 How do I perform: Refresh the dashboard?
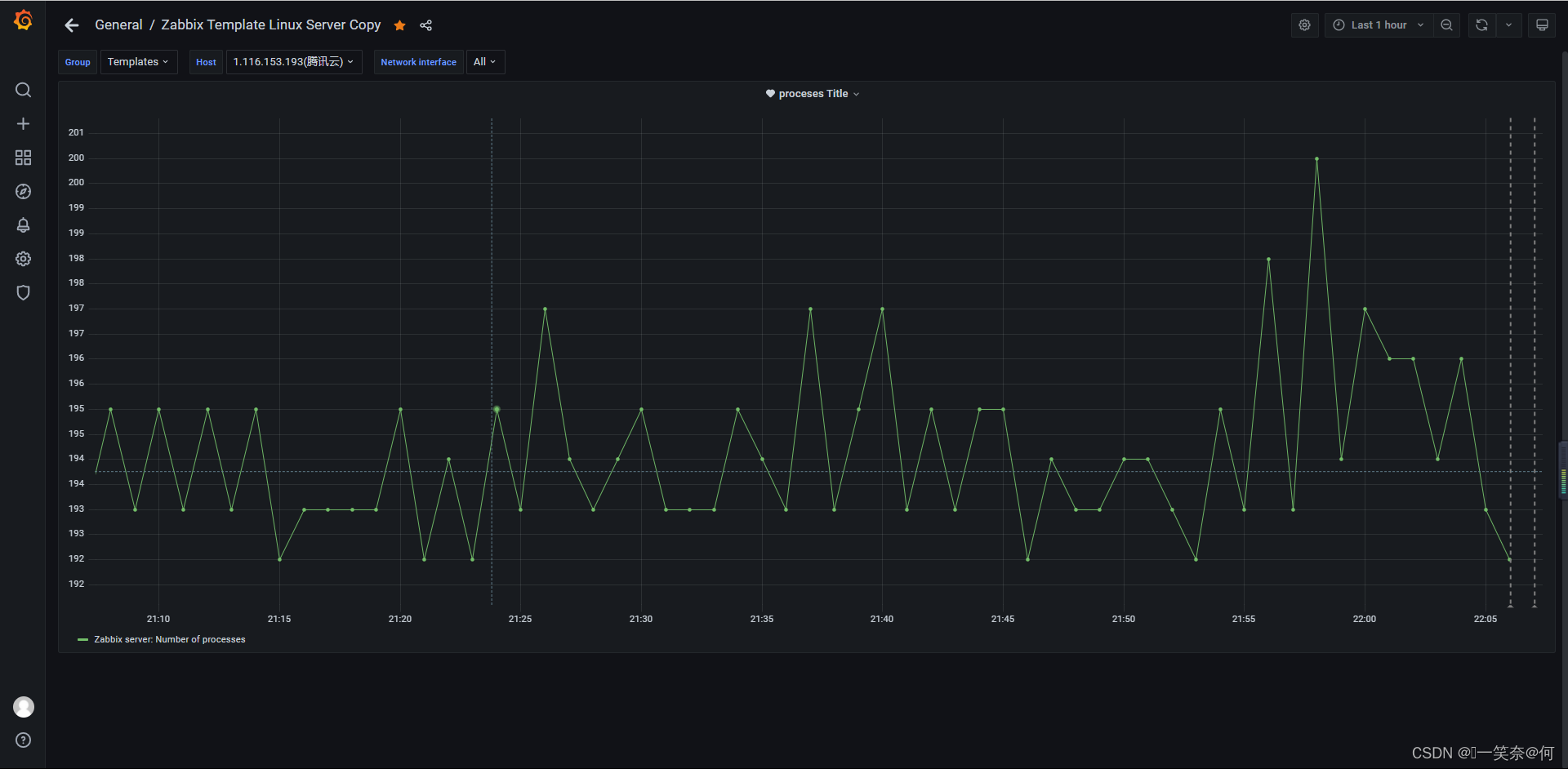(x=1481, y=25)
